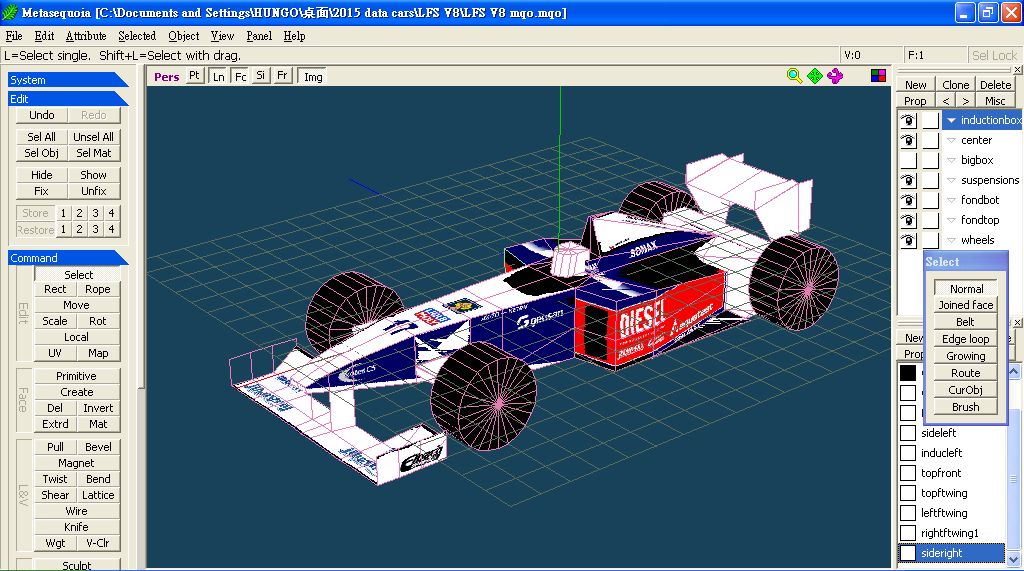
Task: Close the object panel with its X
Action: (1018, 71)
